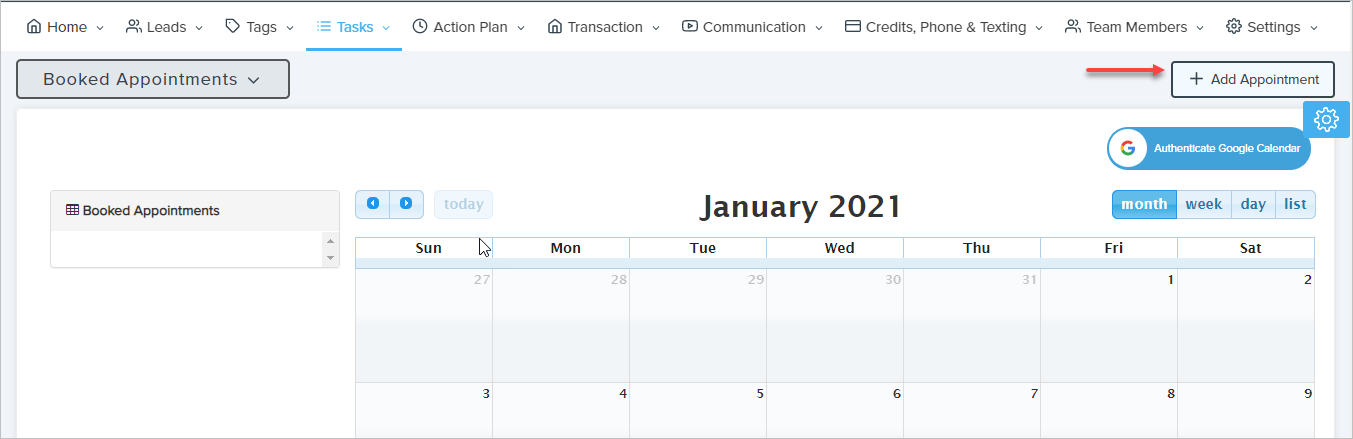
Task: Go to previous month with left arrow
Action: click(x=373, y=204)
